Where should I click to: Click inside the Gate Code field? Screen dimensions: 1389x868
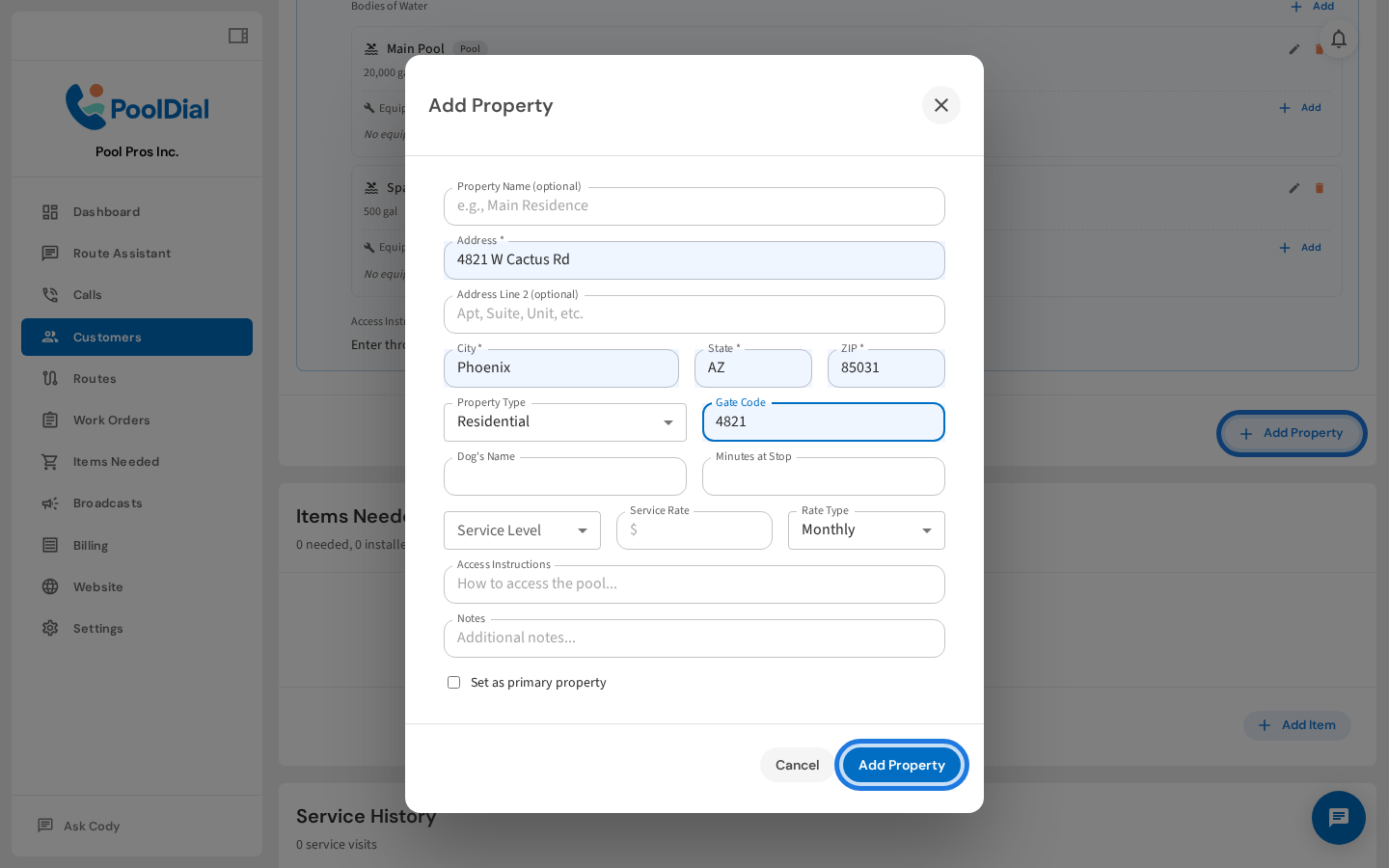pyautogui.click(x=824, y=421)
